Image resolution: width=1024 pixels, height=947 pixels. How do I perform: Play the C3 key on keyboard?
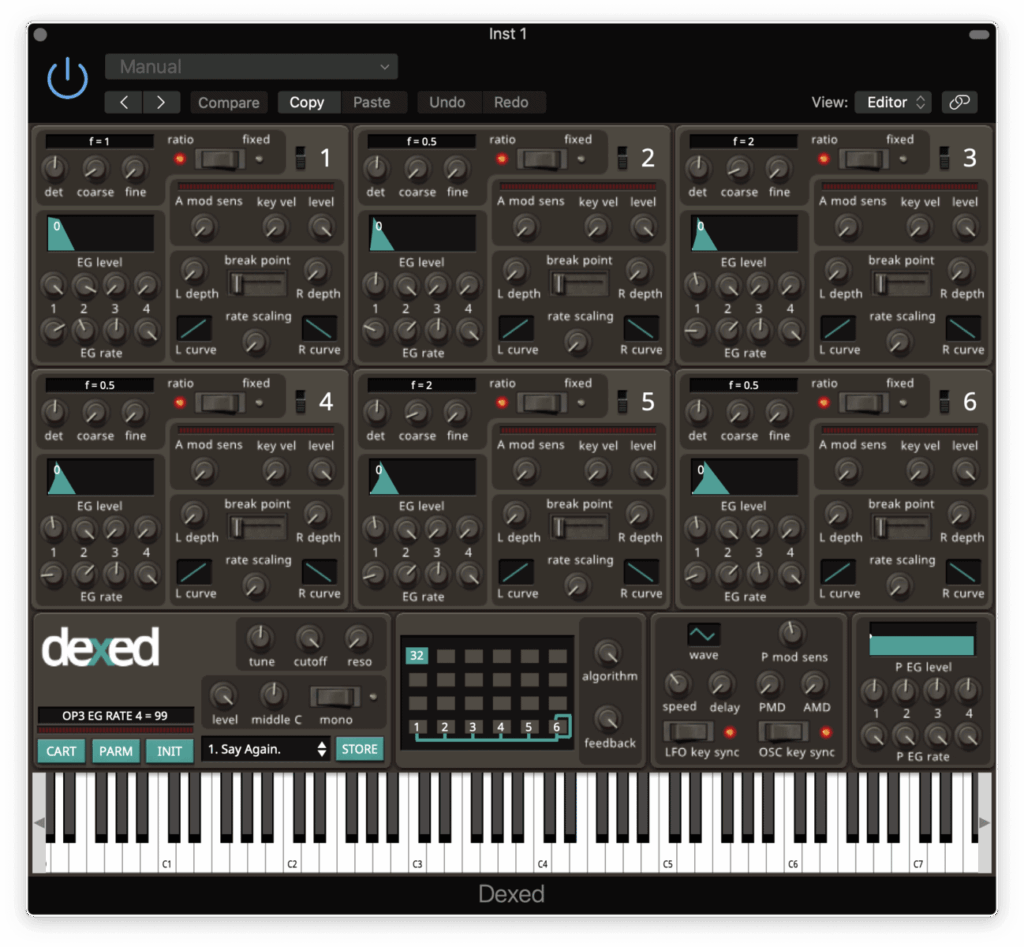pos(420,856)
